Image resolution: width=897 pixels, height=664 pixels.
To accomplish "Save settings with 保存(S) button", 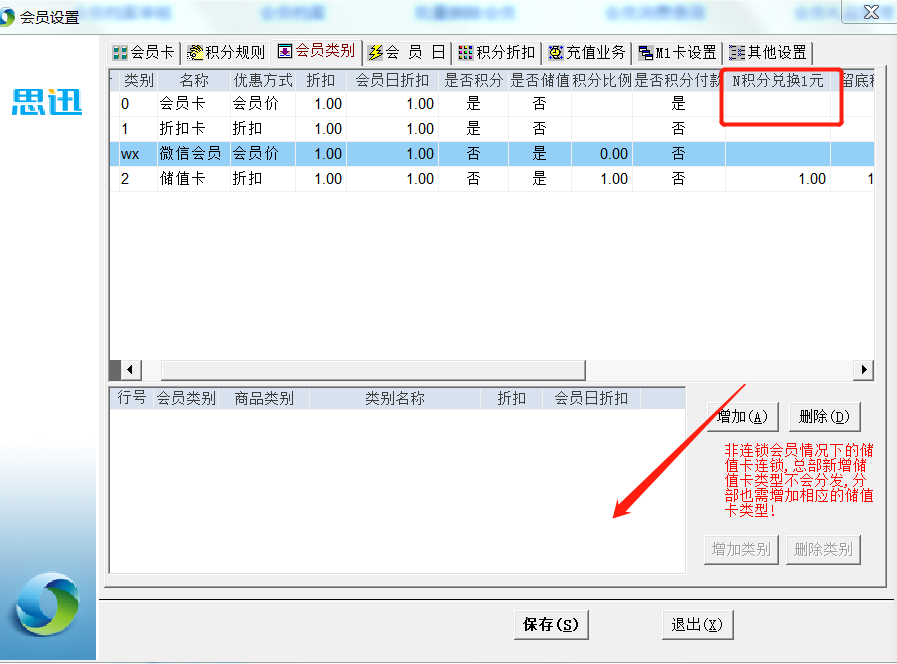I will click(550, 624).
